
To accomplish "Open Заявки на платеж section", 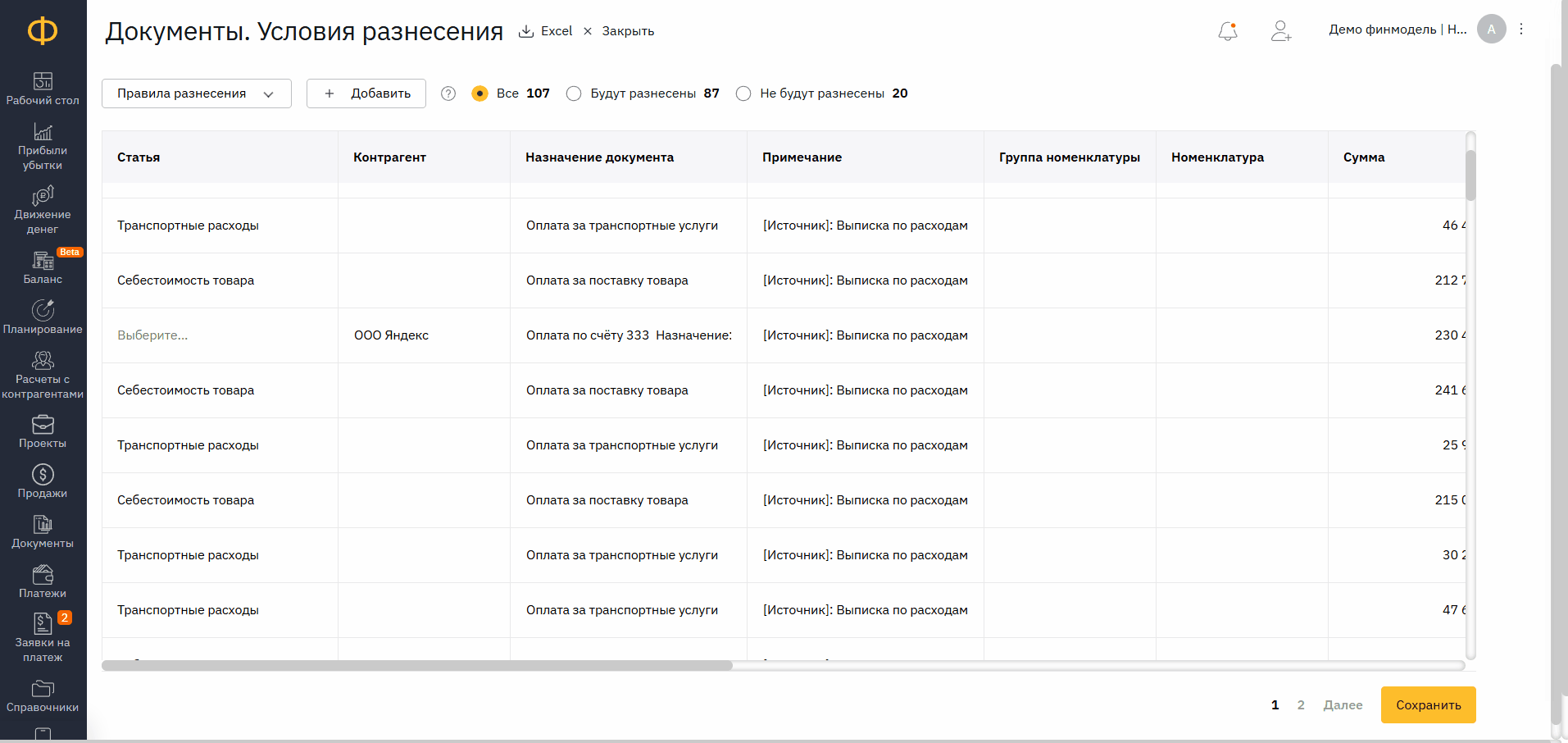I will coord(43,638).
